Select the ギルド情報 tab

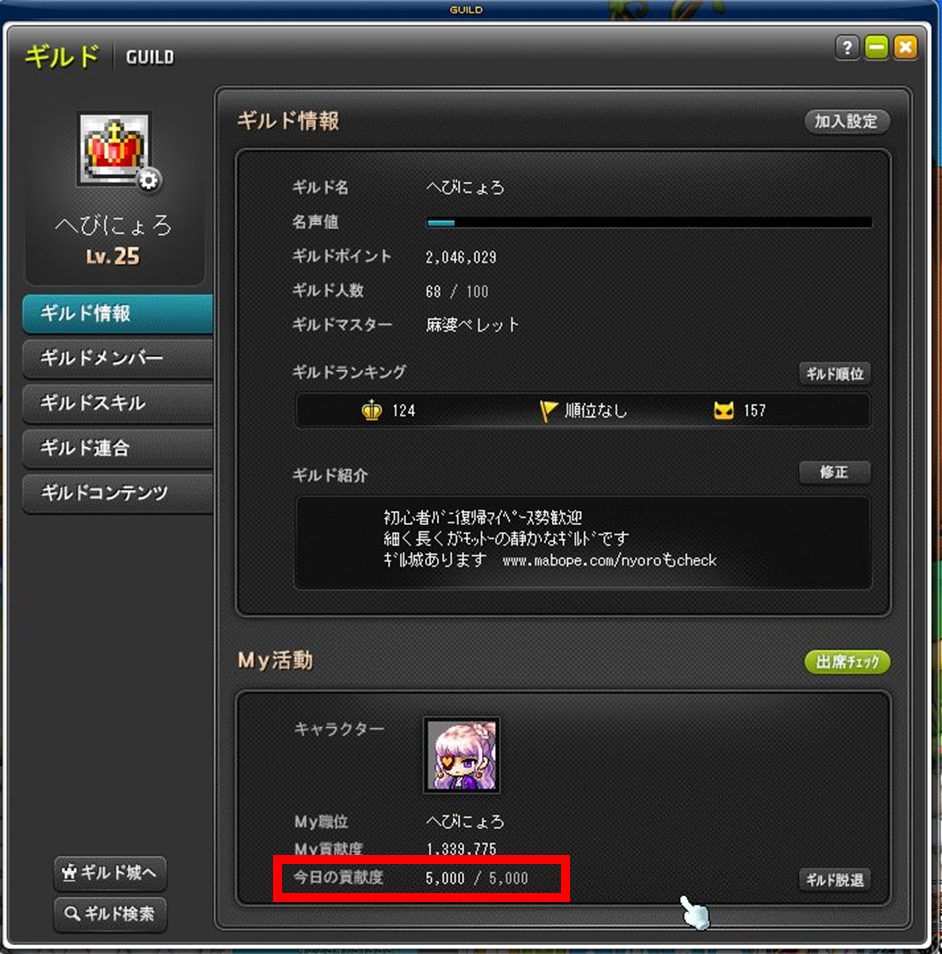click(117, 314)
